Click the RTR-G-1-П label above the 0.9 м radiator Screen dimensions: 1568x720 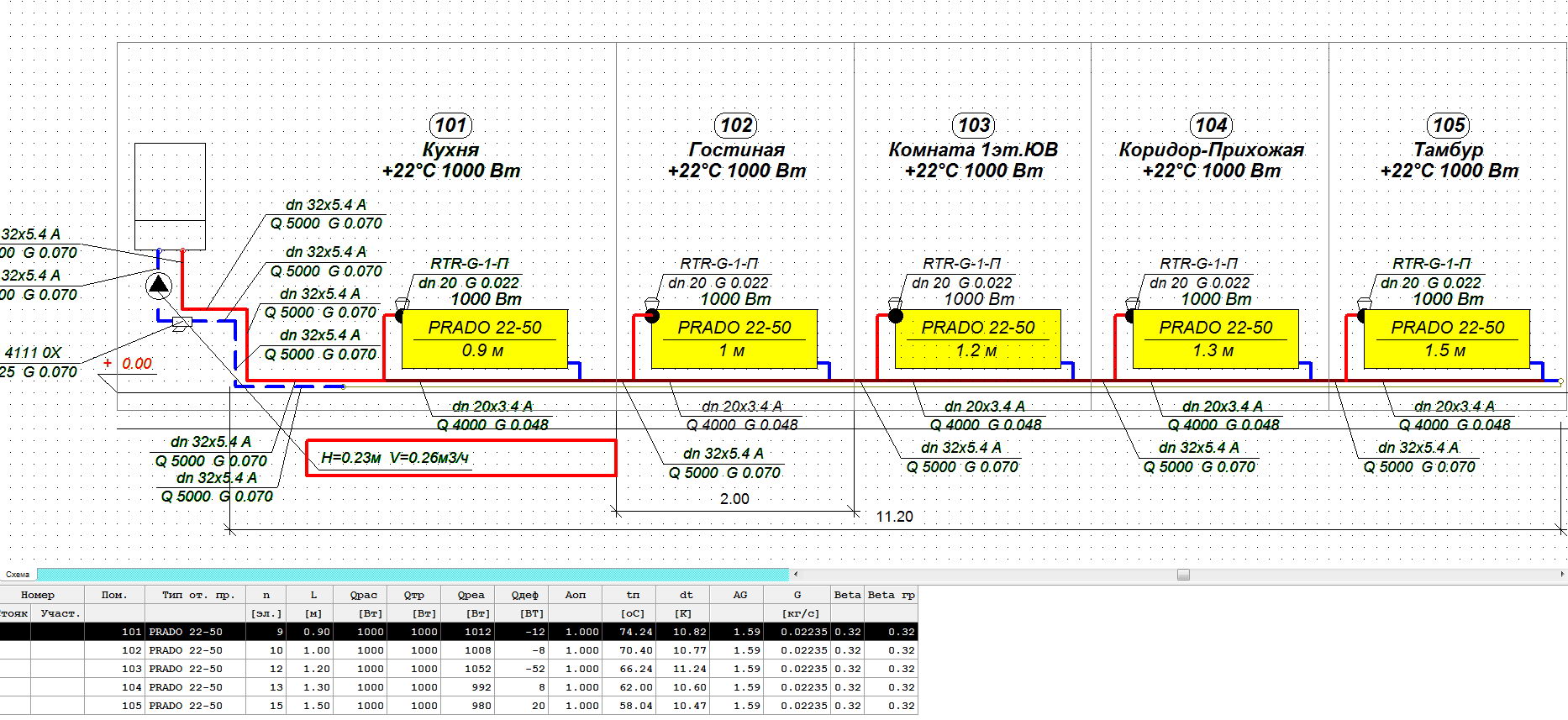pyautogui.click(x=470, y=264)
